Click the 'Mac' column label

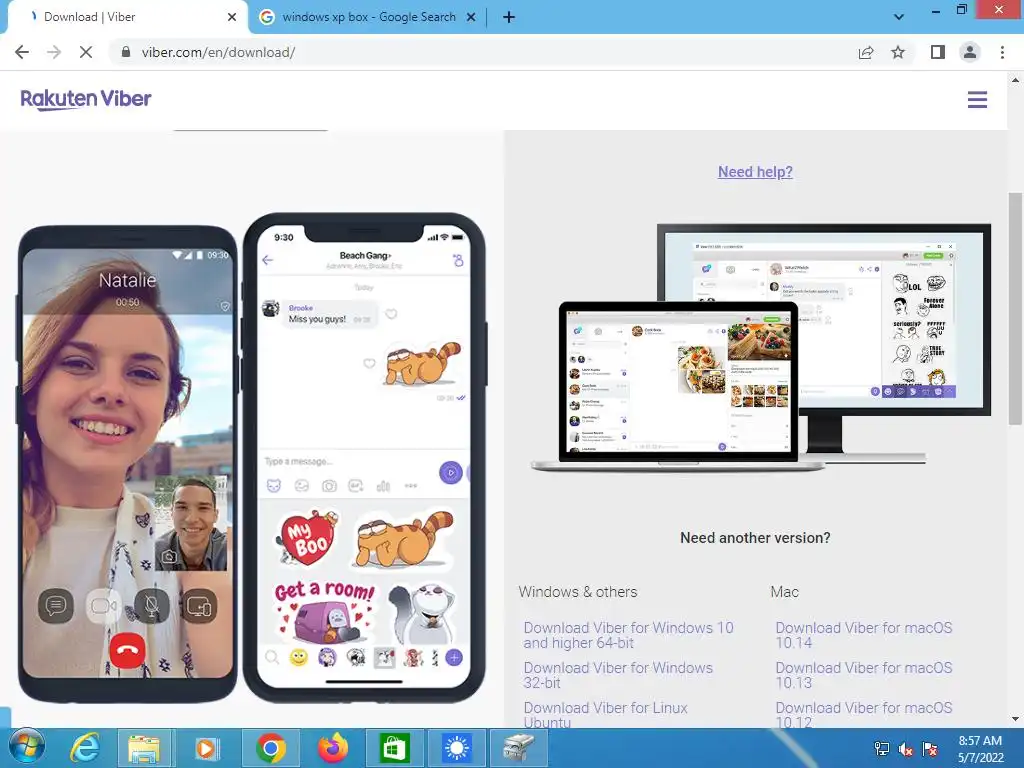tap(784, 592)
